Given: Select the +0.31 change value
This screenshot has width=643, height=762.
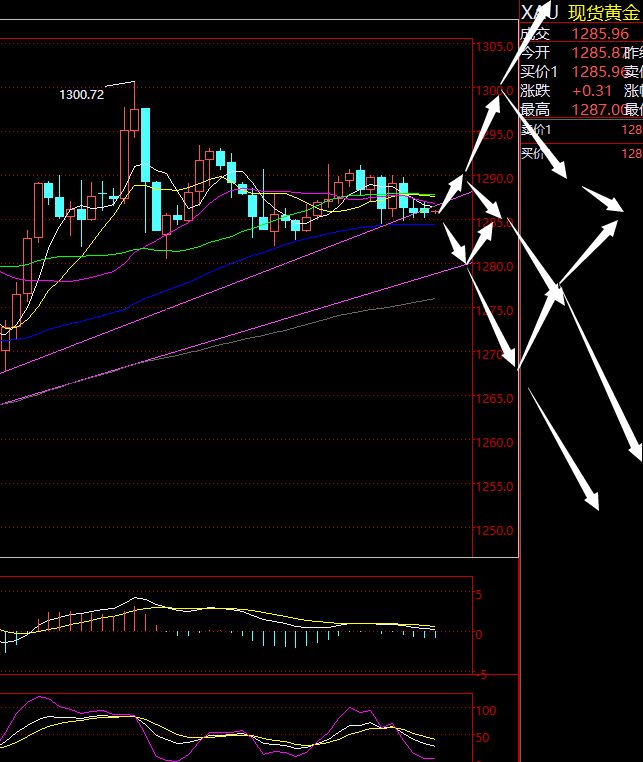Looking at the screenshot, I should (592, 91).
